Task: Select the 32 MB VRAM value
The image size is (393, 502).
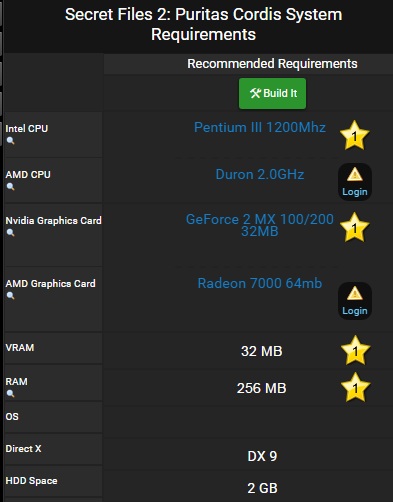Action: pos(262,351)
